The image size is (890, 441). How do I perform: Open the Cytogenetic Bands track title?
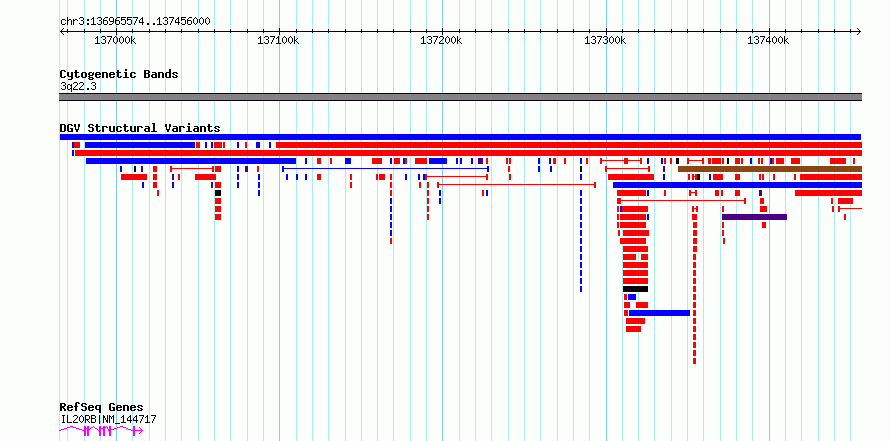119,74
